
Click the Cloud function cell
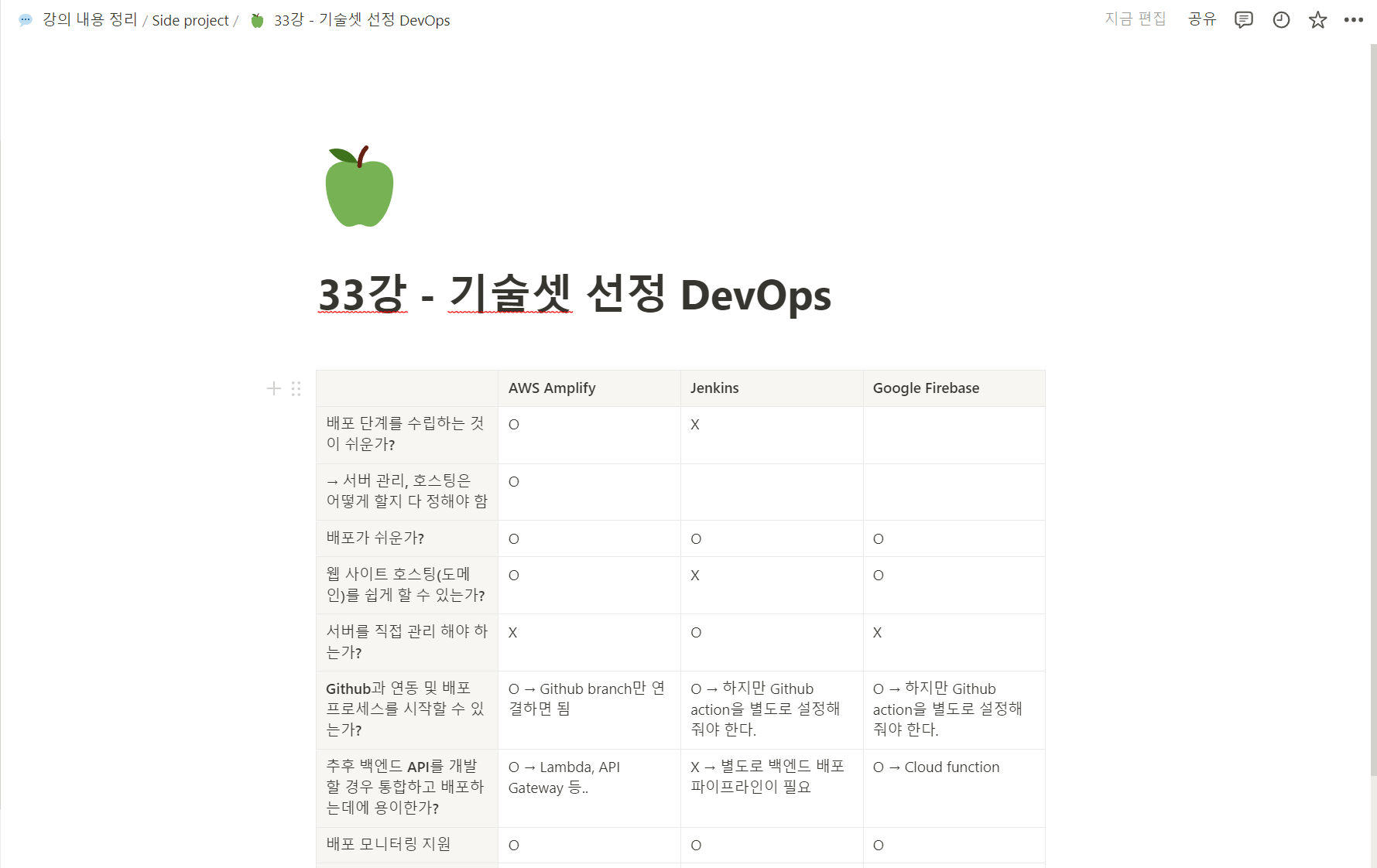click(954, 788)
